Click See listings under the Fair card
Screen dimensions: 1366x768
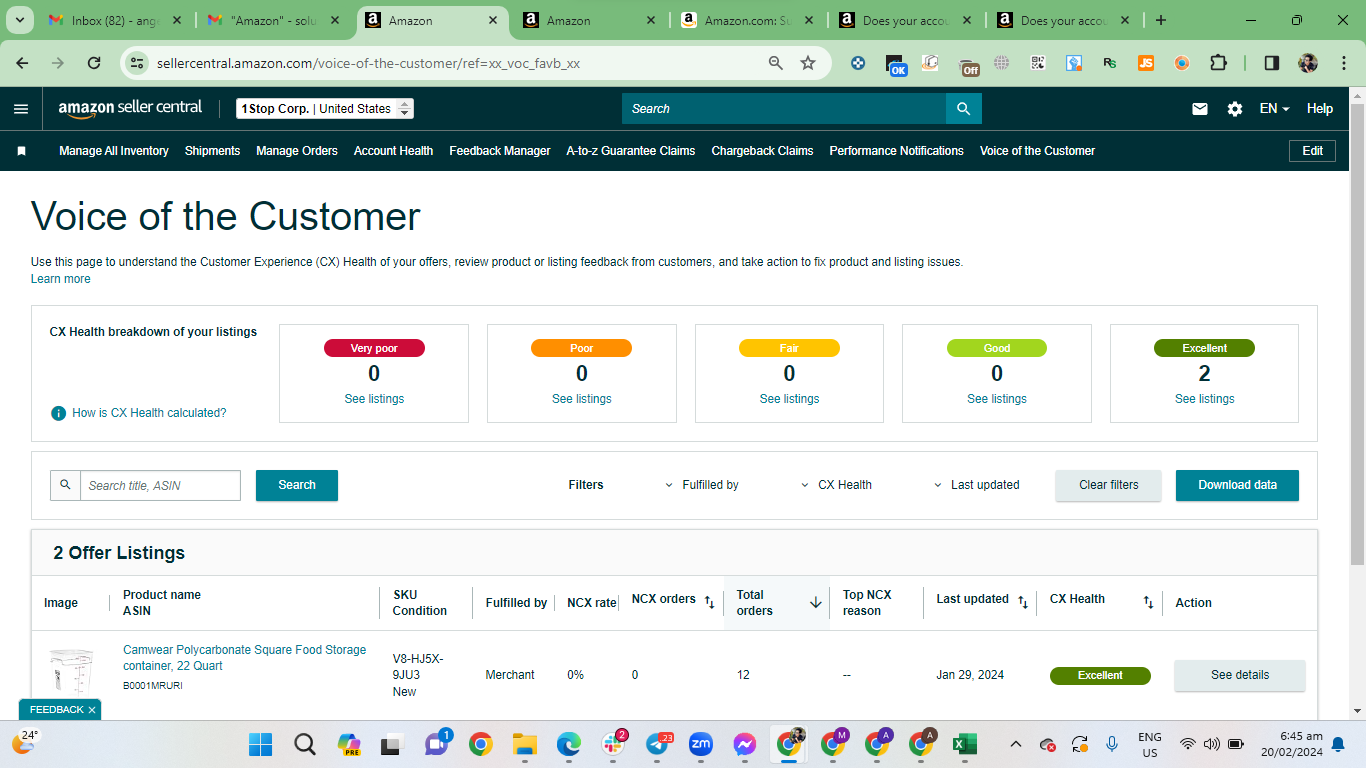(789, 399)
